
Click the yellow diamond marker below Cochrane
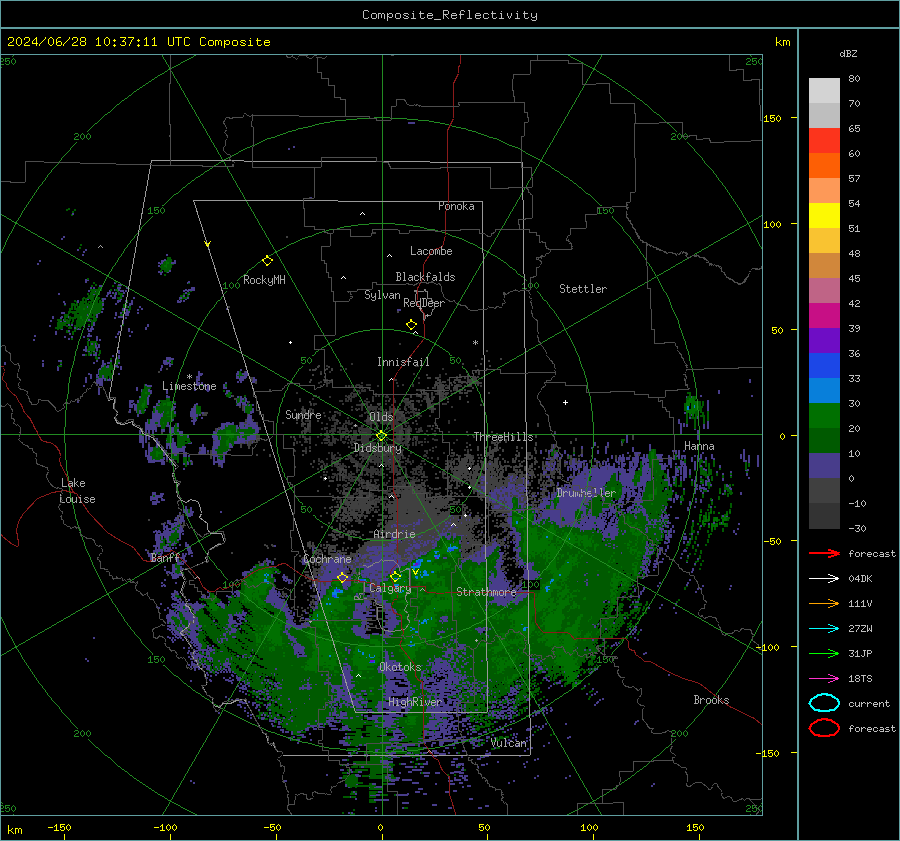coord(342,577)
